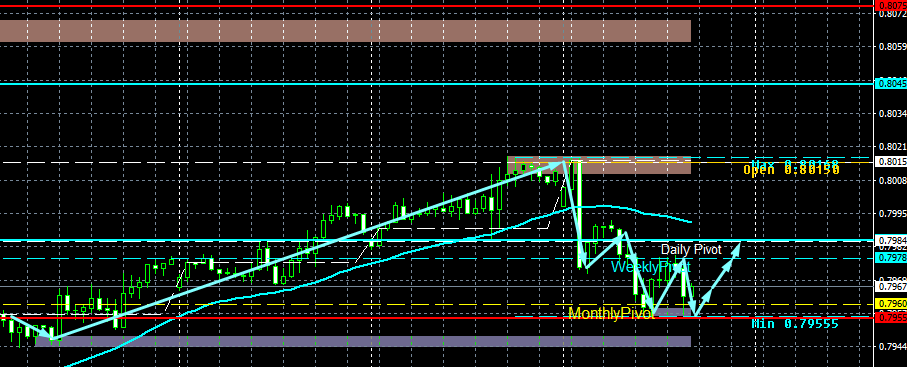Click the white 0.7984 price tag

(x=892, y=240)
